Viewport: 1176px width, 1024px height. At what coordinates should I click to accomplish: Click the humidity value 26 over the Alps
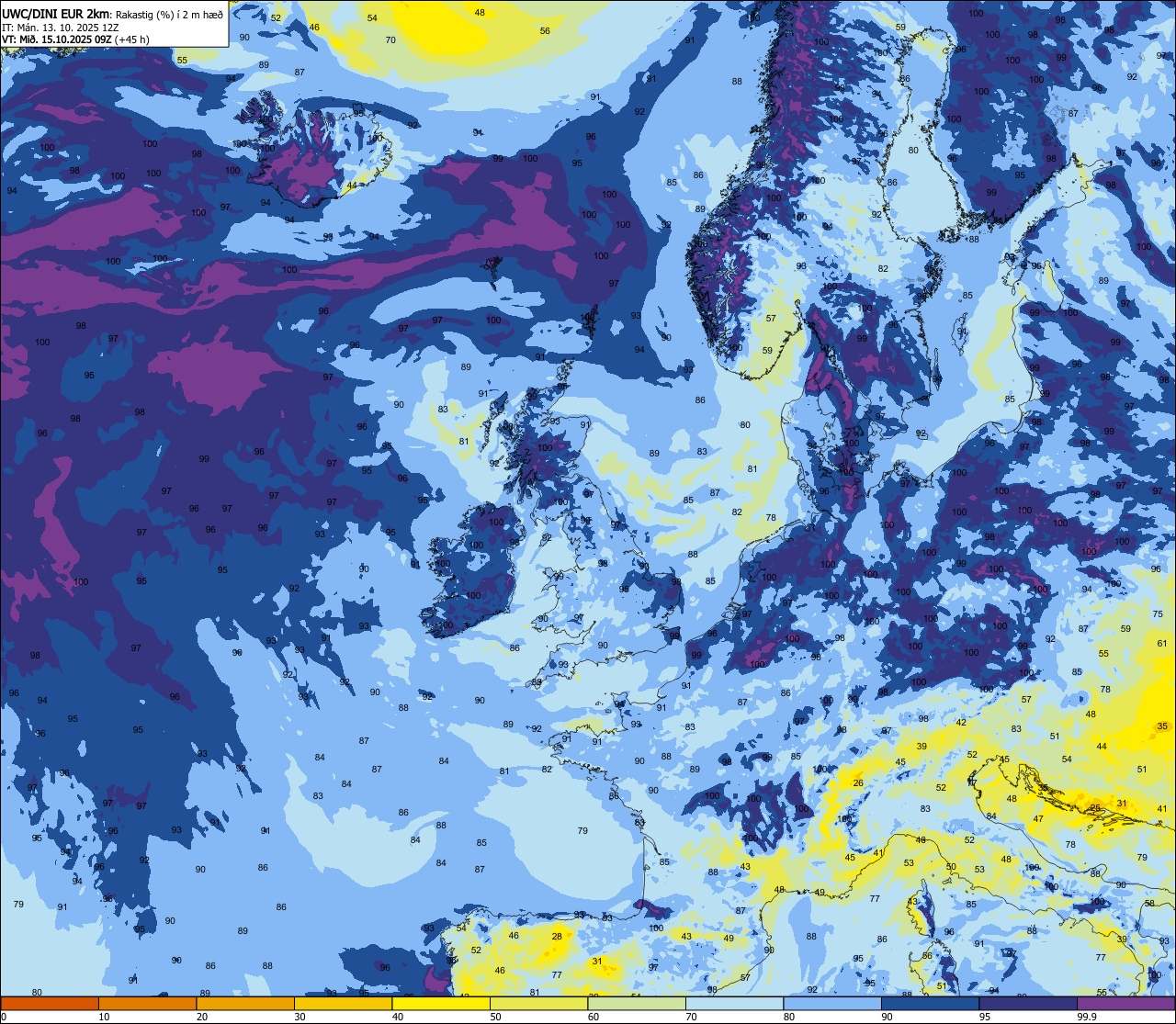click(x=858, y=783)
